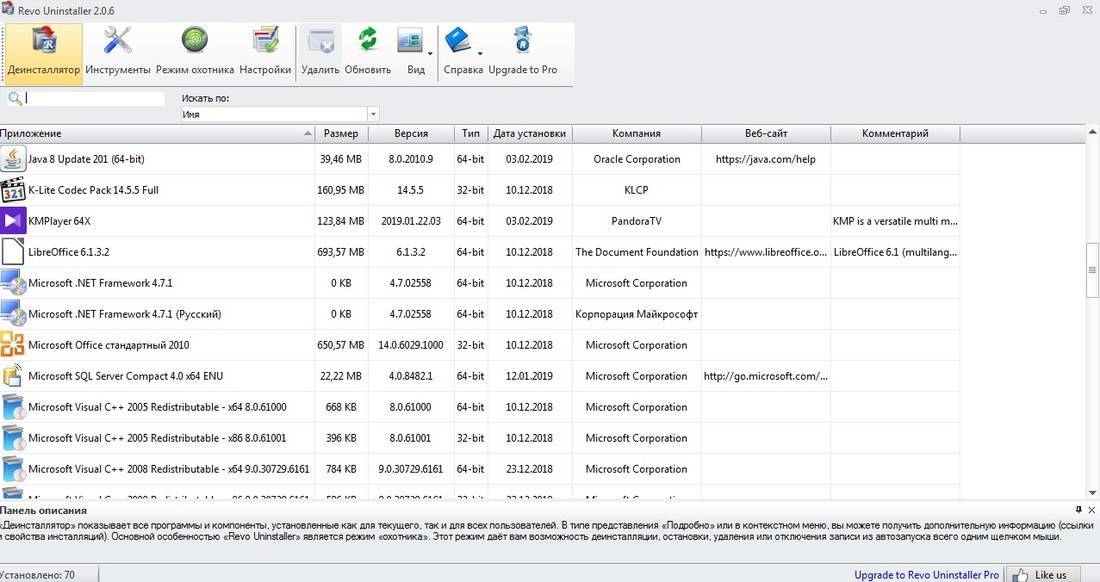Activate Hunter mode (Режим охотника)
Image resolution: width=1100 pixels, height=582 pixels.
pyautogui.click(x=194, y=52)
